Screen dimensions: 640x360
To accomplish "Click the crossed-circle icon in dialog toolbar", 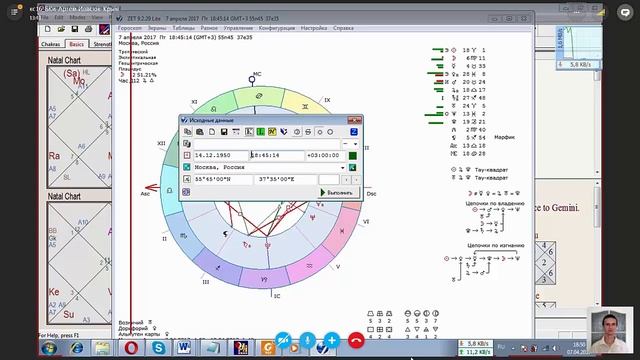I will coord(297,132).
